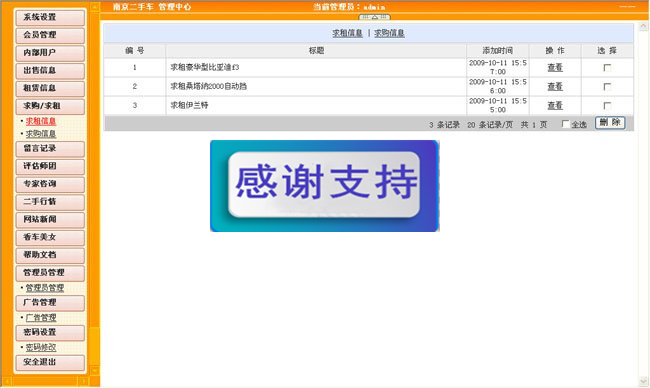Click the main page scroll-down arrow
650x388 pixels.
tap(643, 381)
